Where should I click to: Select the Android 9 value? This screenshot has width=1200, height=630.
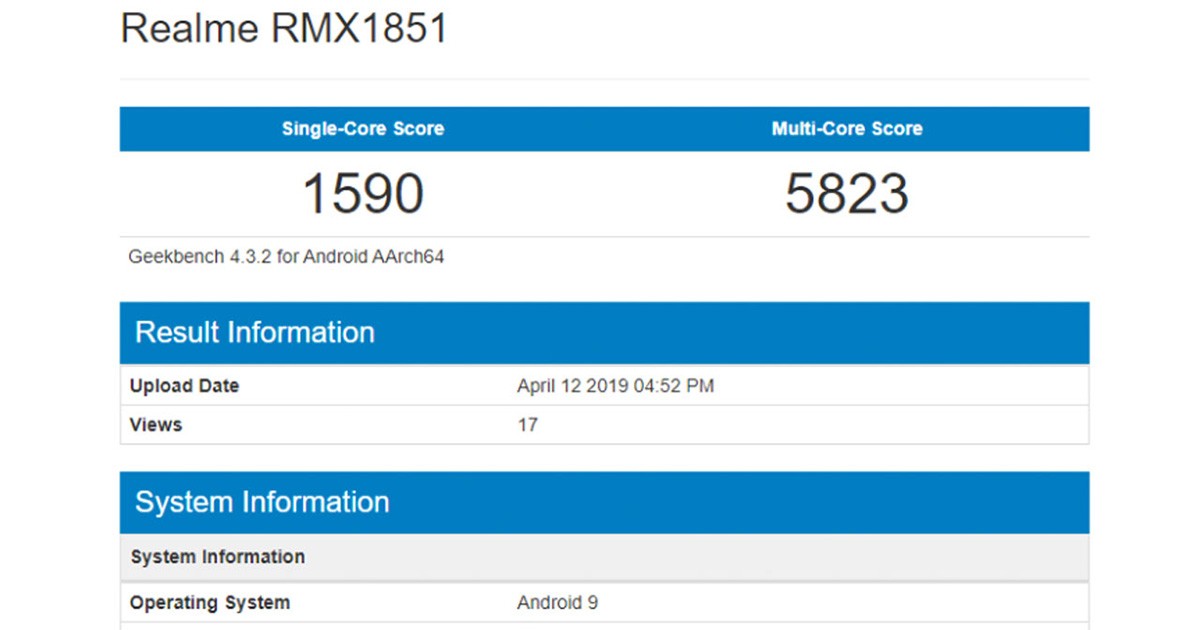[557, 603]
